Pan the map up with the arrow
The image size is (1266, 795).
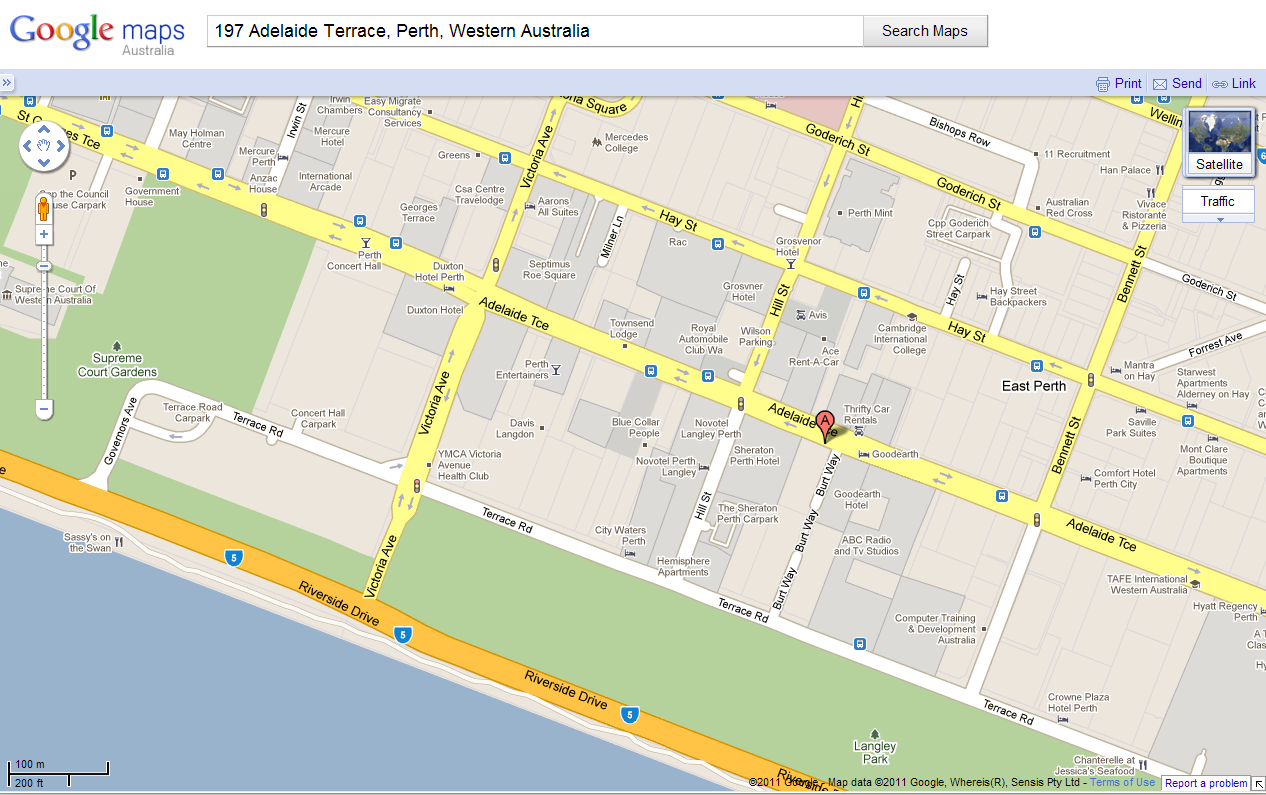[x=44, y=130]
